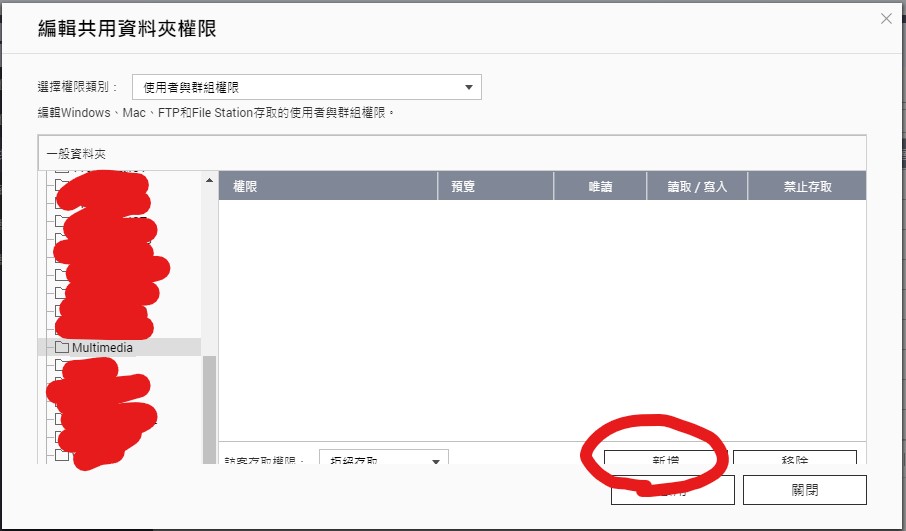Click the 禁止存取 column header
Image resolution: width=906 pixels, height=531 pixels.
pyautogui.click(x=807, y=186)
